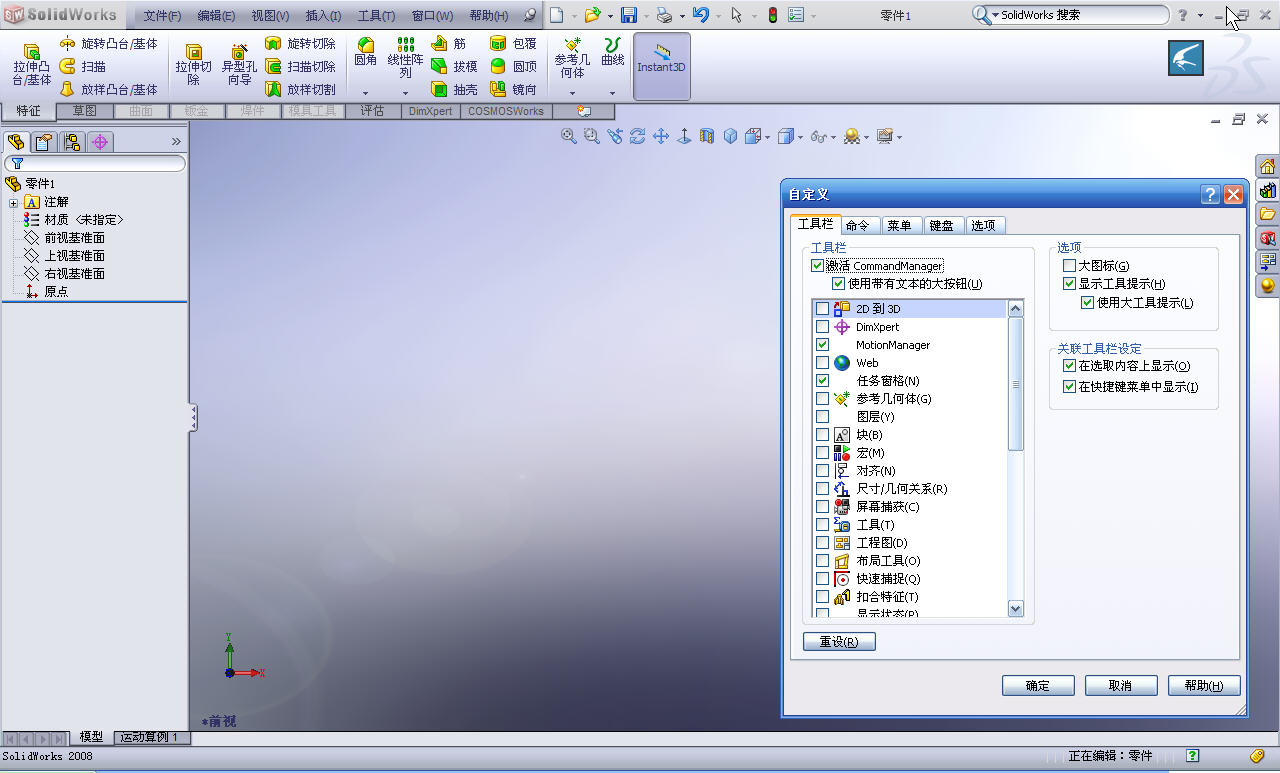Click the 重设 reset button

coord(839,642)
